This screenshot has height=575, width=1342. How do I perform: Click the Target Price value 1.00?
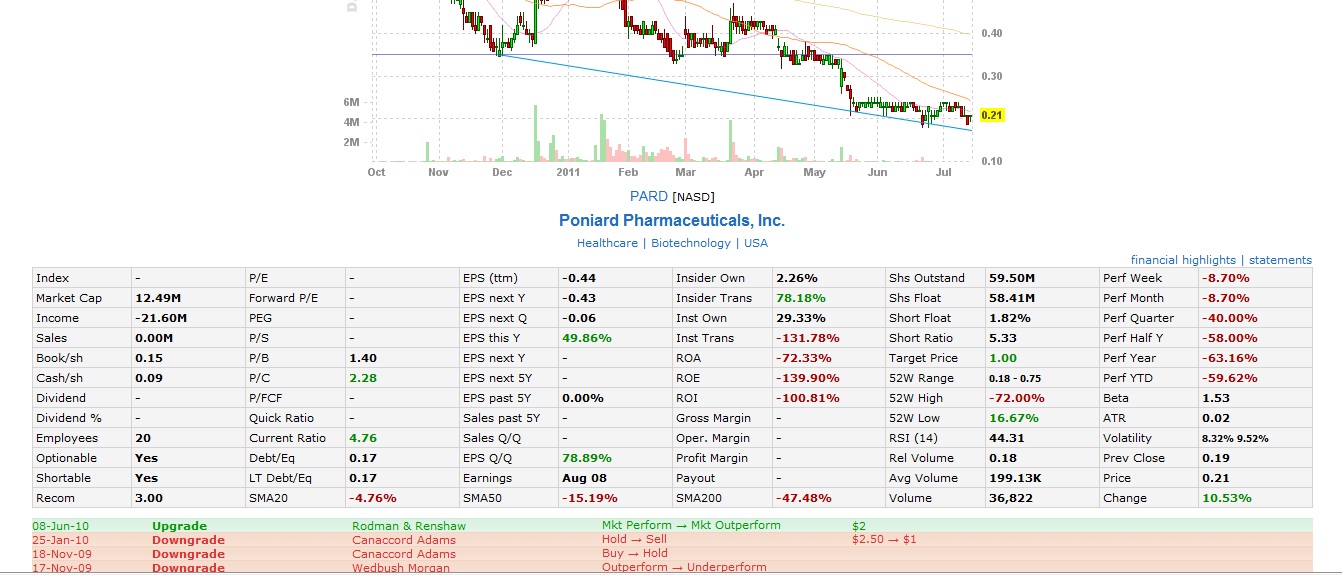pos(1001,358)
